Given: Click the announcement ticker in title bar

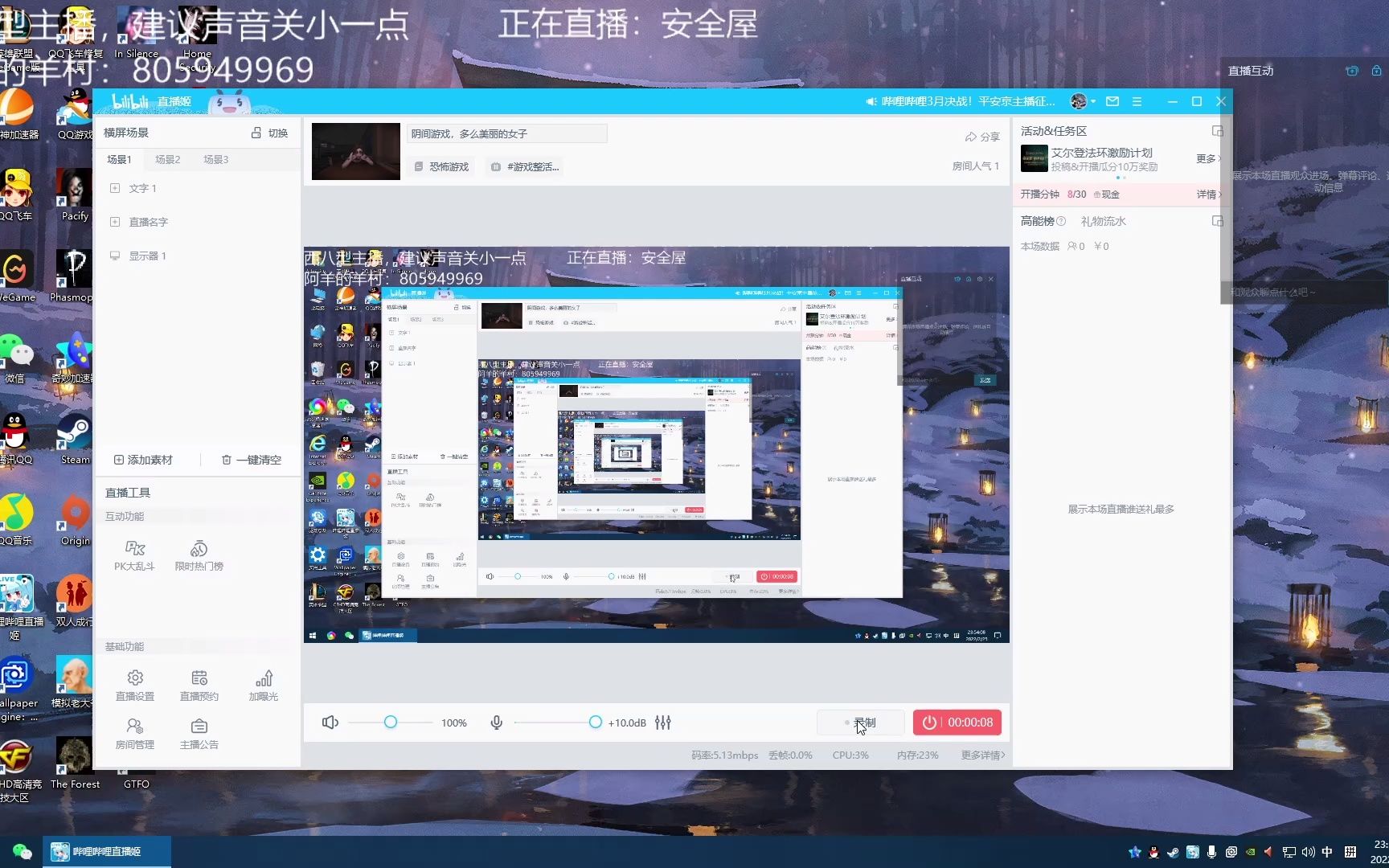Looking at the screenshot, I should point(961,101).
